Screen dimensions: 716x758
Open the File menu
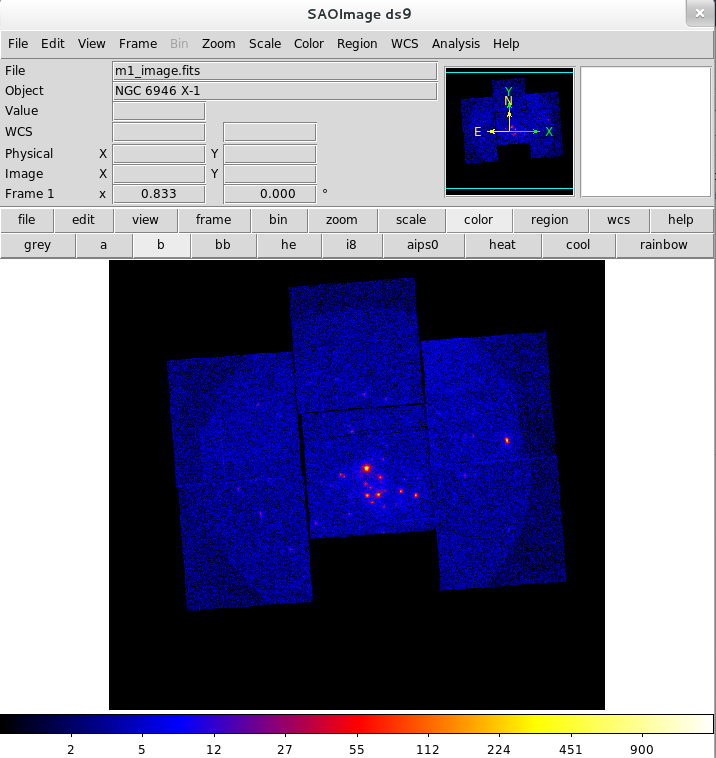tap(18, 44)
